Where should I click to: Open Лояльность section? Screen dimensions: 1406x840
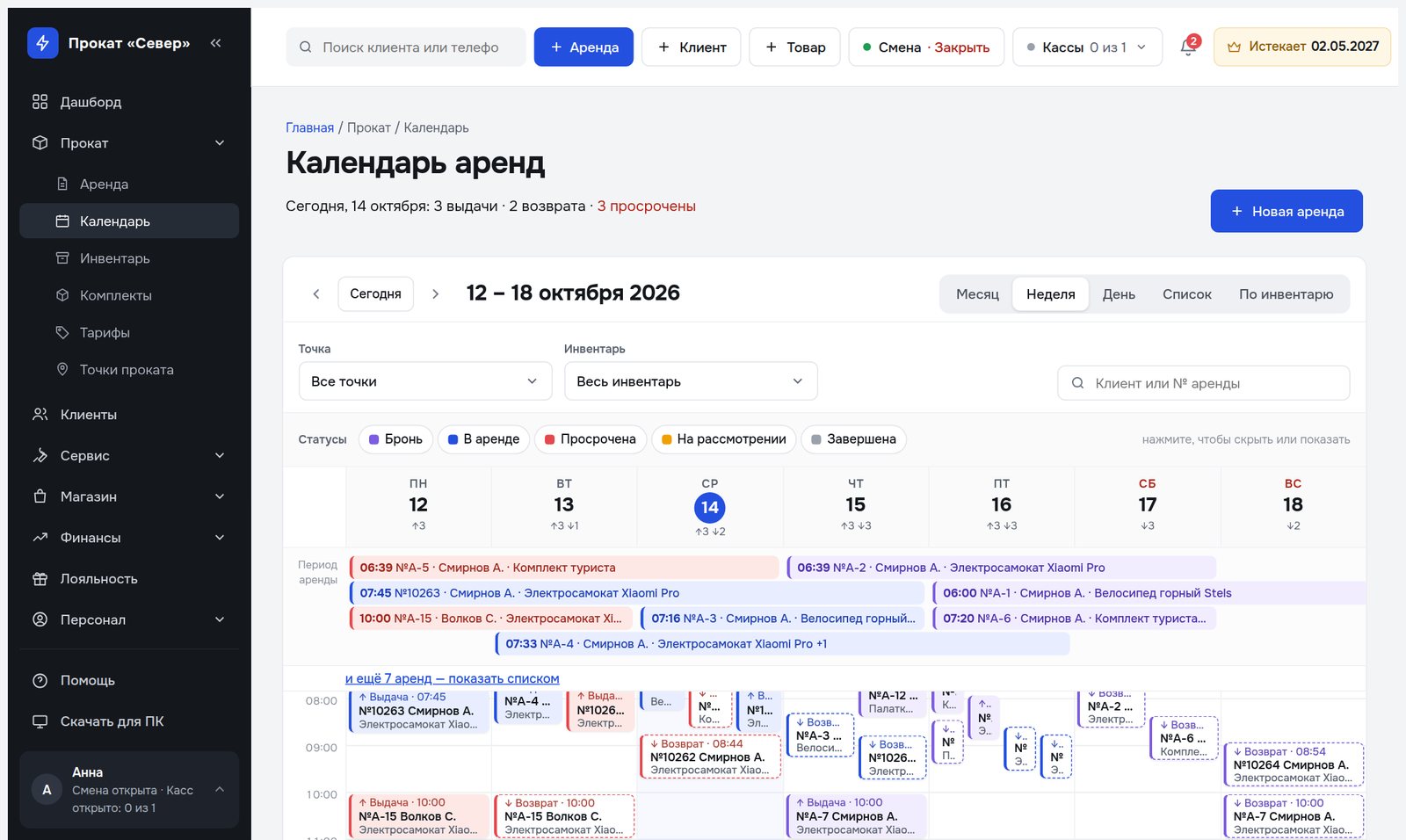pyautogui.click(x=129, y=579)
